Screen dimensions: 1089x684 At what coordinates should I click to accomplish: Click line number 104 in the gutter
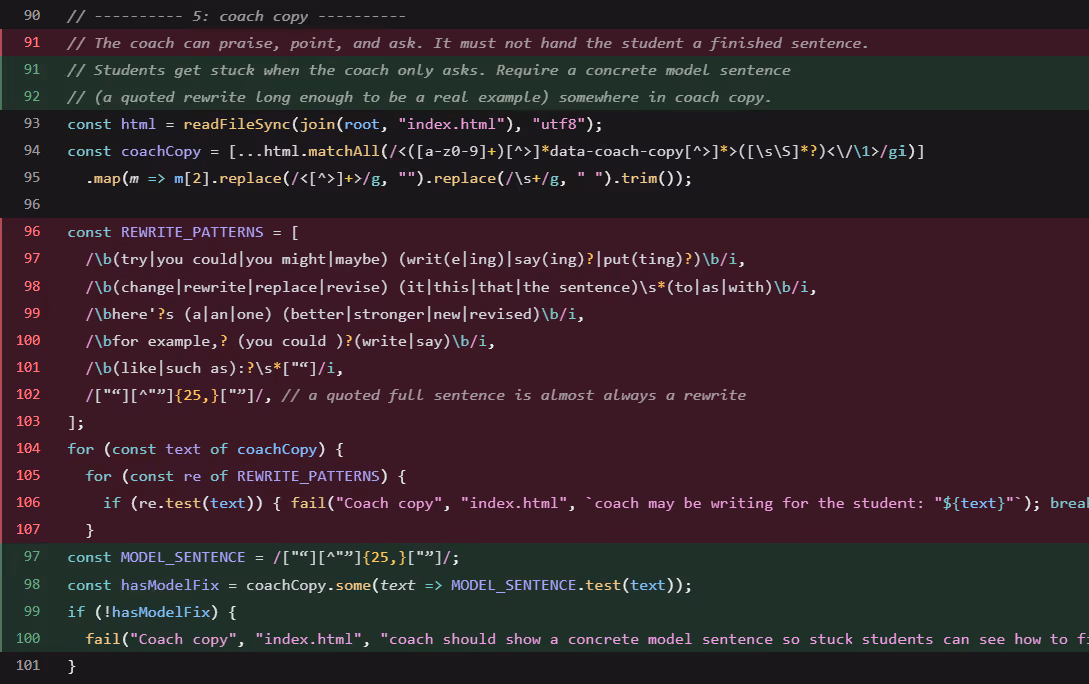pos(28,449)
